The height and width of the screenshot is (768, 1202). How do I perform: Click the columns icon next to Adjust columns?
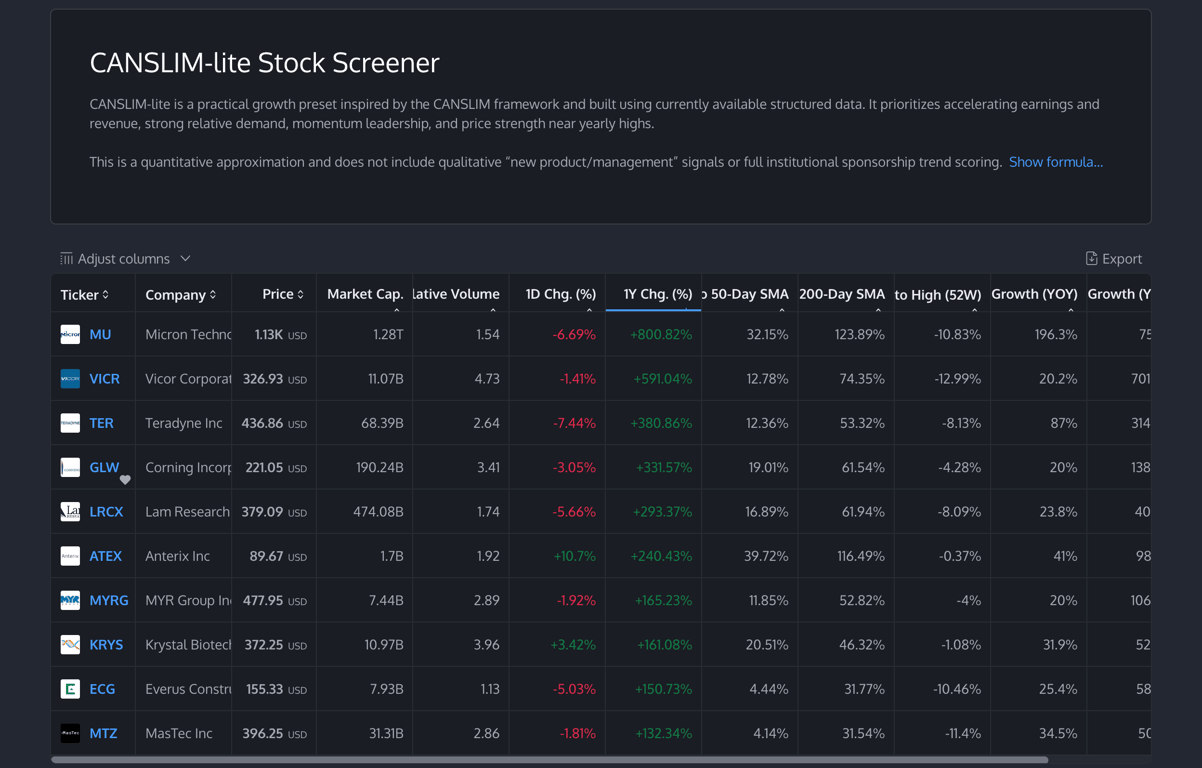66,258
